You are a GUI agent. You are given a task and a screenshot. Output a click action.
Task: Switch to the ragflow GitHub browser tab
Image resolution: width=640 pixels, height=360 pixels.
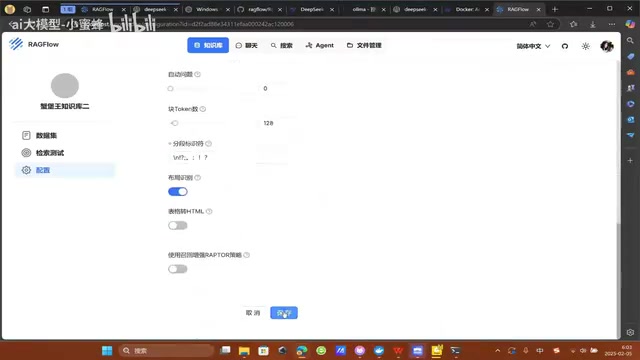pyautogui.click(x=259, y=9)
